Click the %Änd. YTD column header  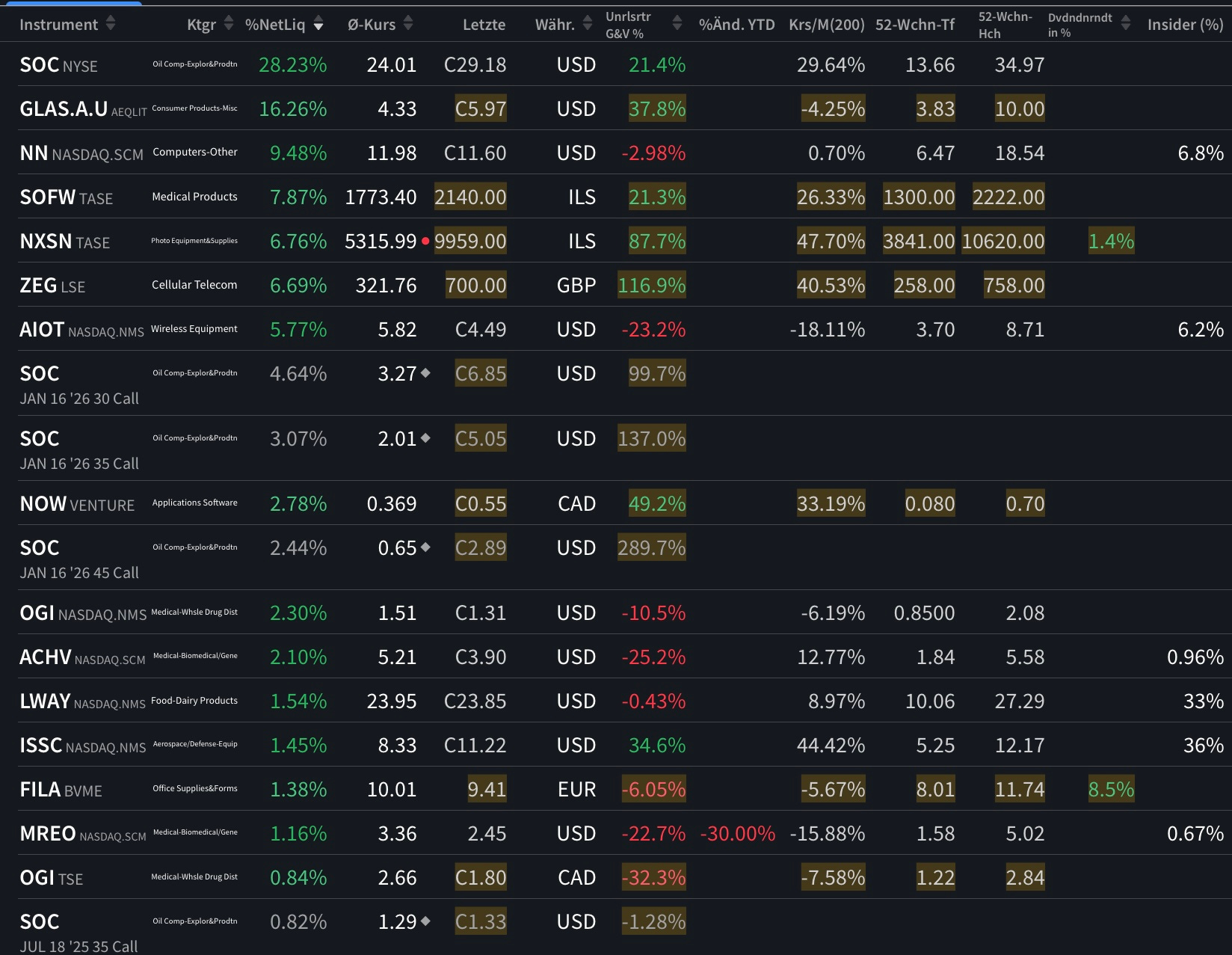[736, 25]
